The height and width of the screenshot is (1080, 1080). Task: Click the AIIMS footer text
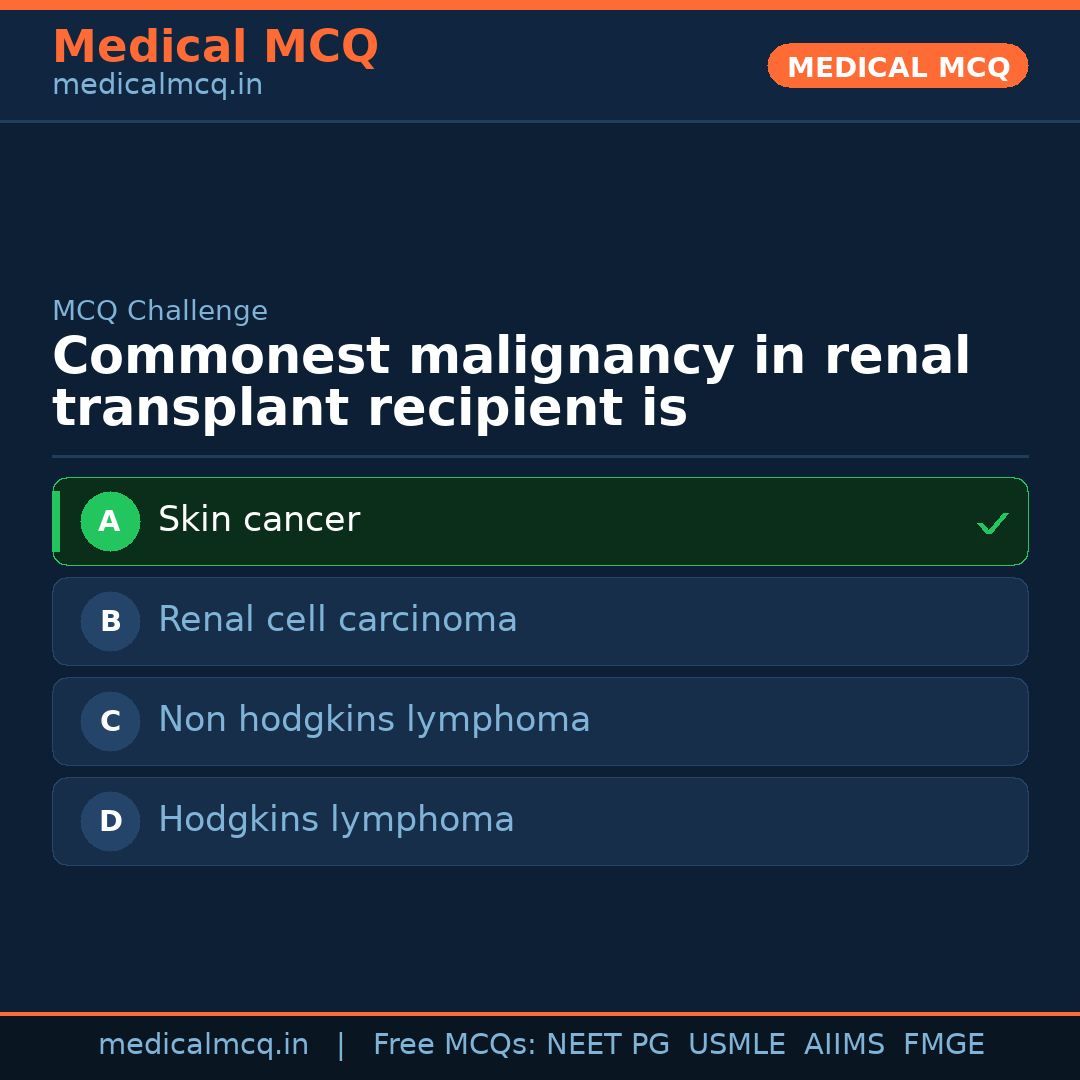pos(844,1045)
